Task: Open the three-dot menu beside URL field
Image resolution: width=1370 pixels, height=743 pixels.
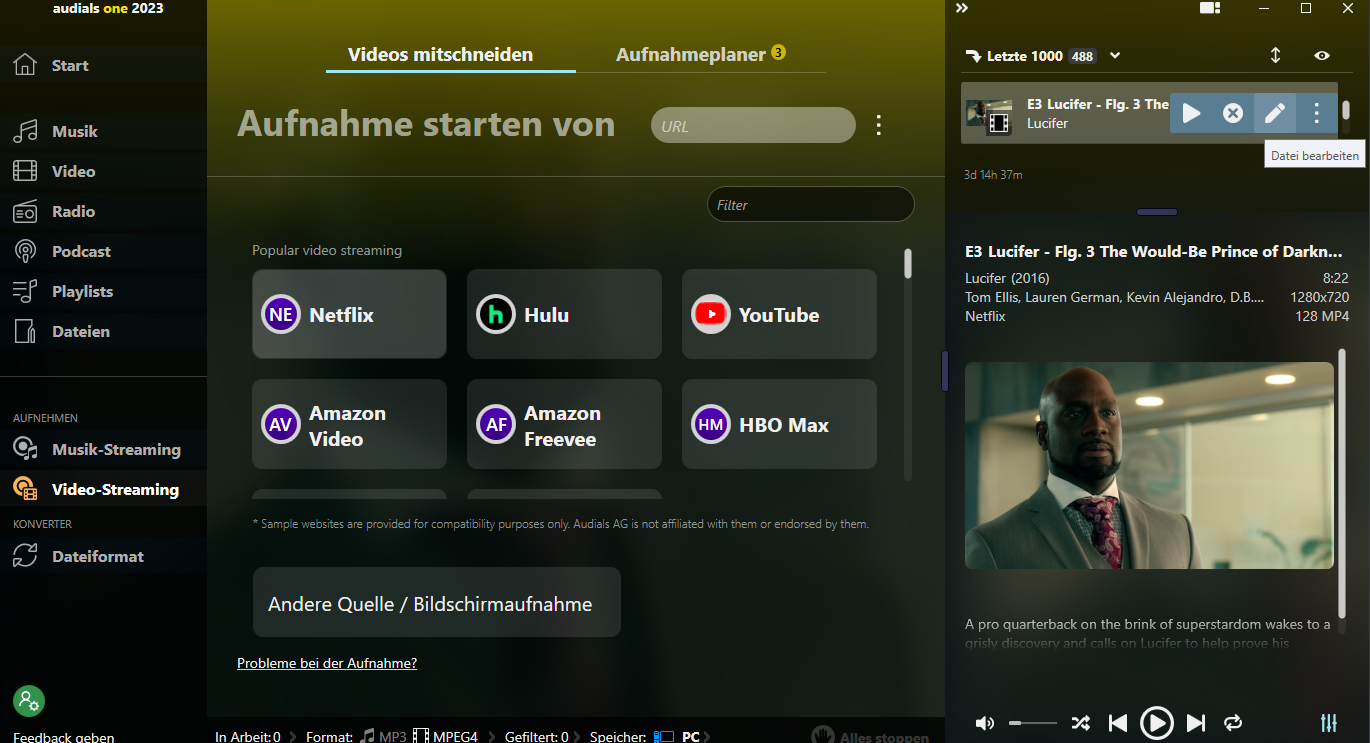Action: click(879, 125)
